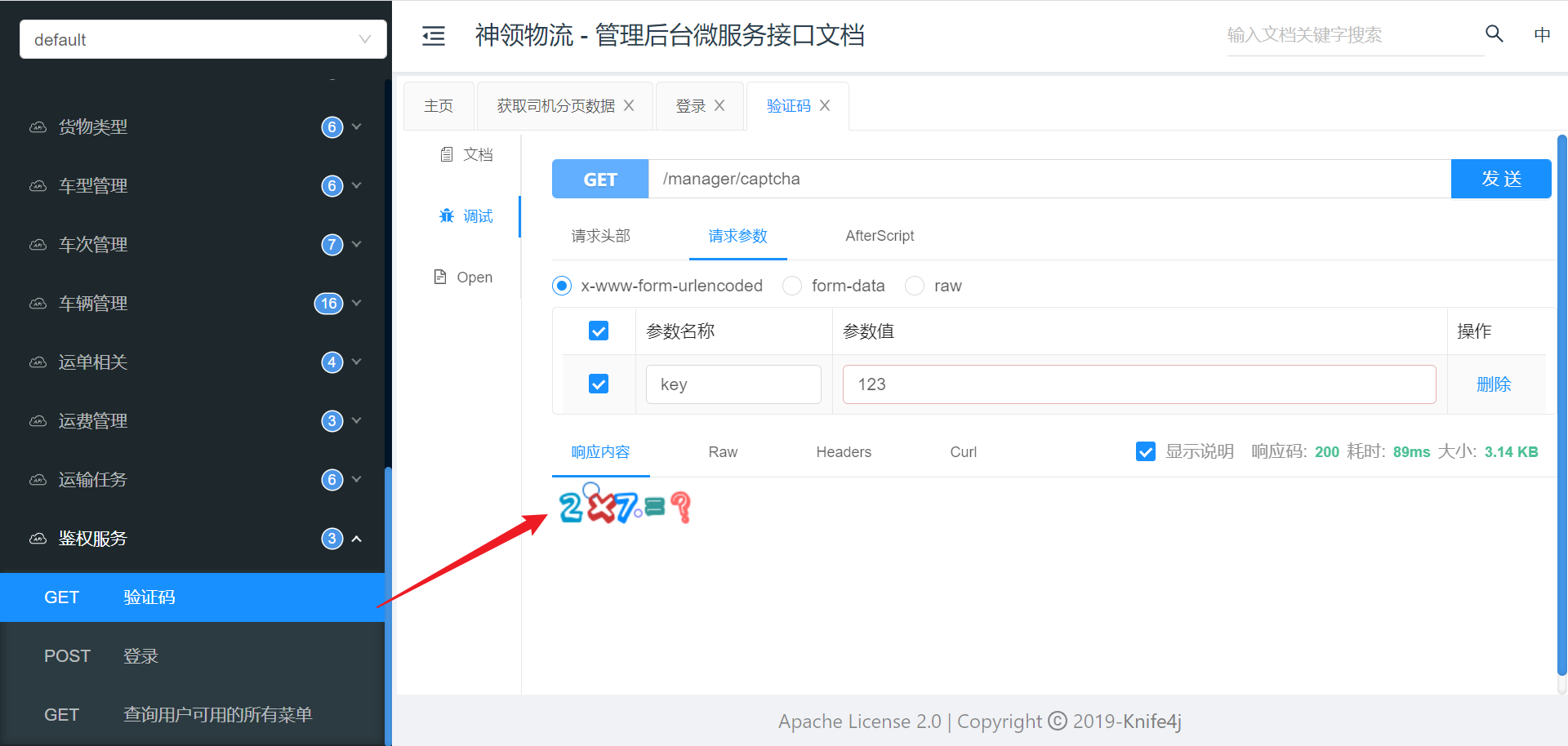Select the form-data radio button

pos(792,286)
